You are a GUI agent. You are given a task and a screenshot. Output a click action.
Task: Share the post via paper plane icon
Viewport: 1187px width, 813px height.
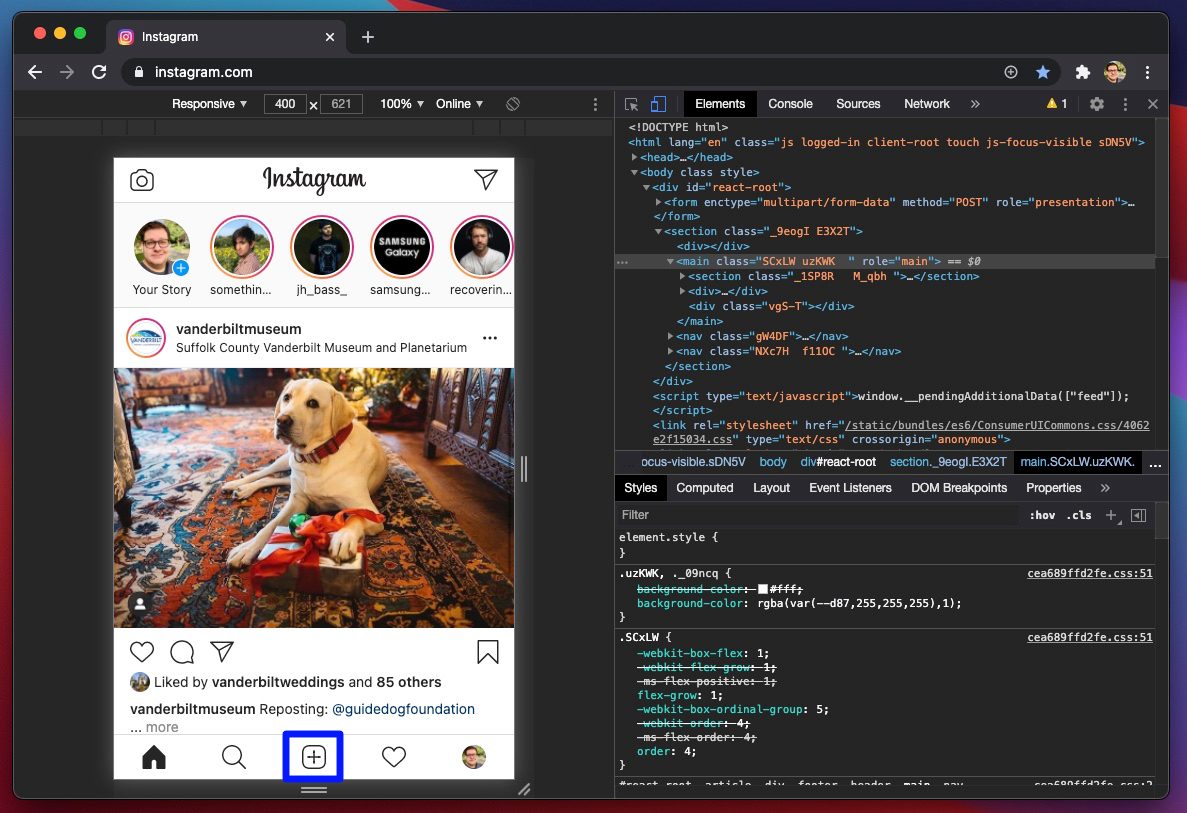[222, 652]
